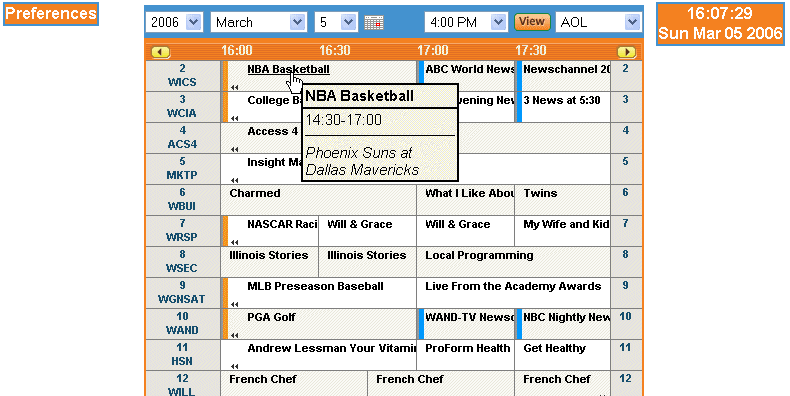790x396 pixels.
Task: Expand the March month dropdown
Action: coord(258,22)
